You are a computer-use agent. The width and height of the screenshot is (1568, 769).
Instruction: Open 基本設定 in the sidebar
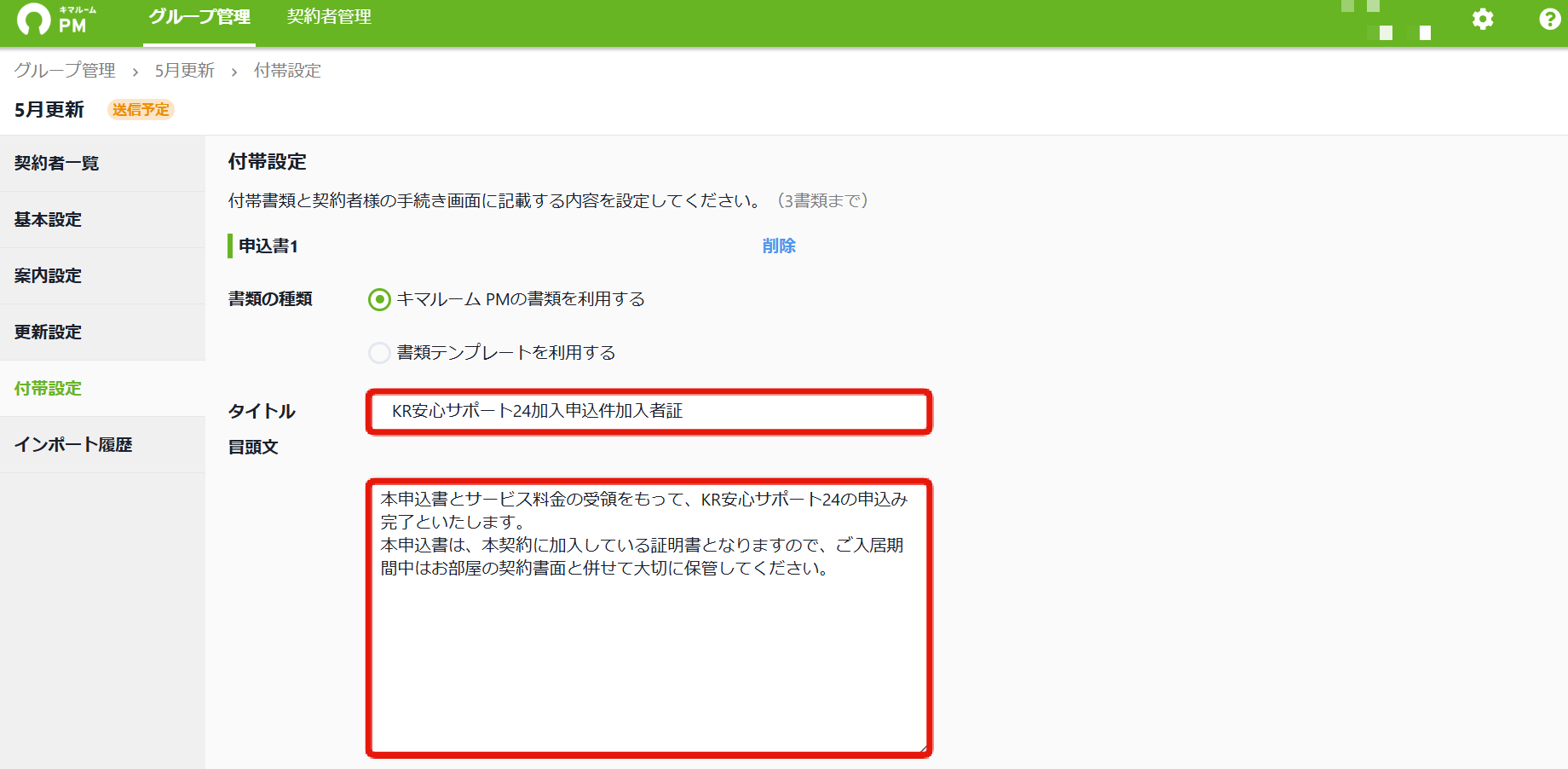click(x=102, y=219)
